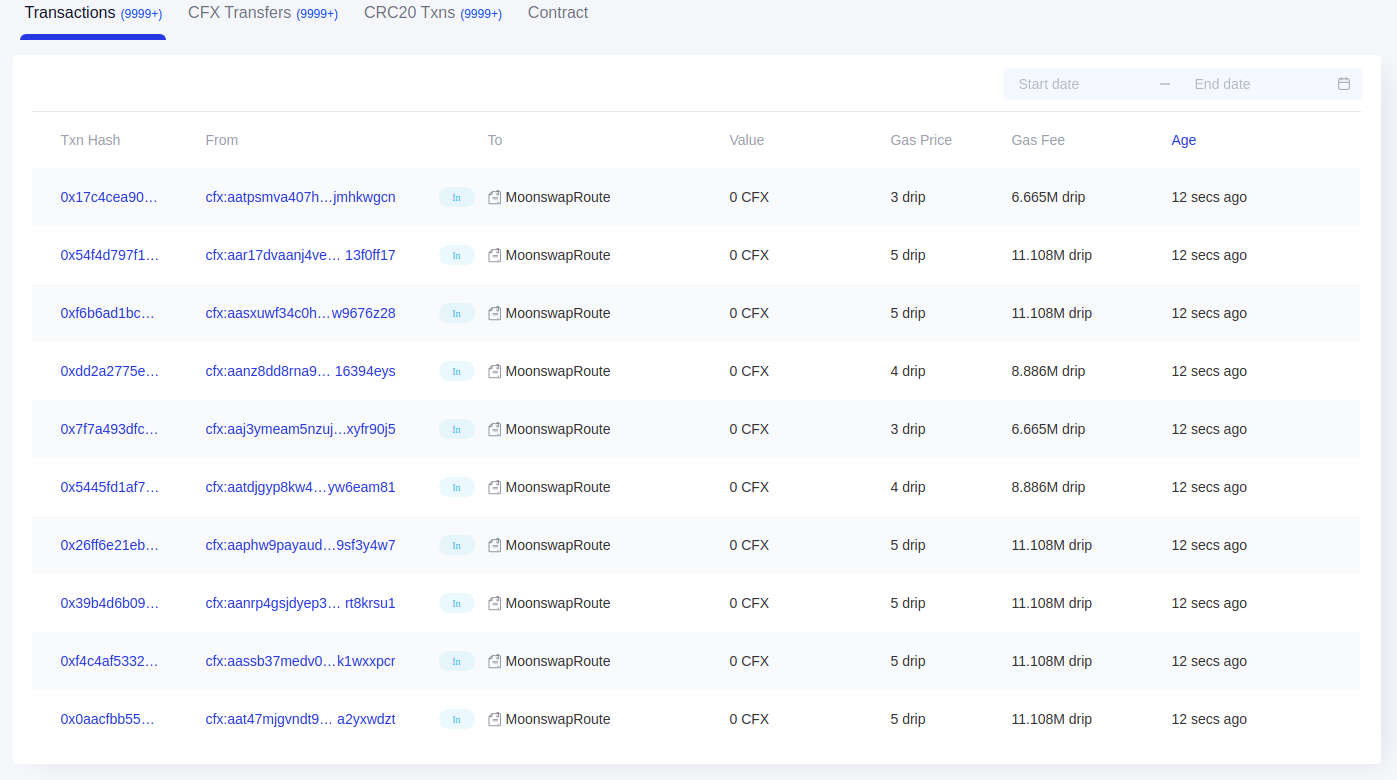Image resolution: width=1397 pixels, height=780 pixels.
Task: Open sender address cfx:aat47mjgvndt9…a2yxwdzt
Action: point(300,719)
